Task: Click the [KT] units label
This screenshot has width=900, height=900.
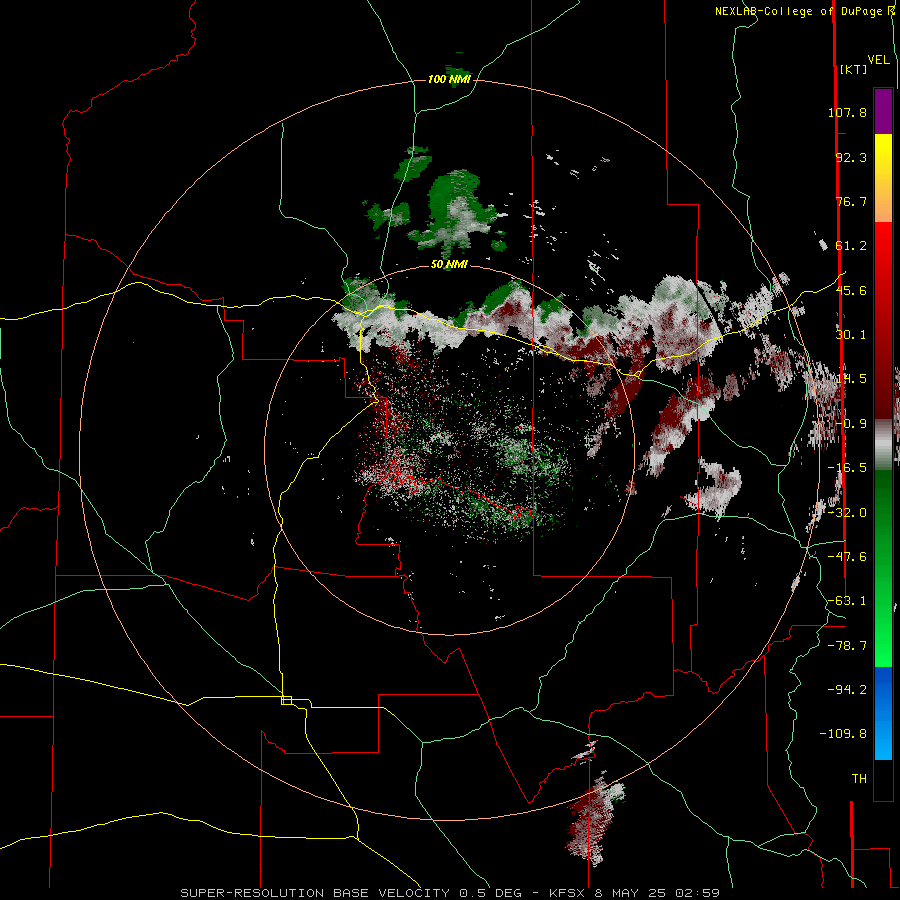Action: point(854,69)
